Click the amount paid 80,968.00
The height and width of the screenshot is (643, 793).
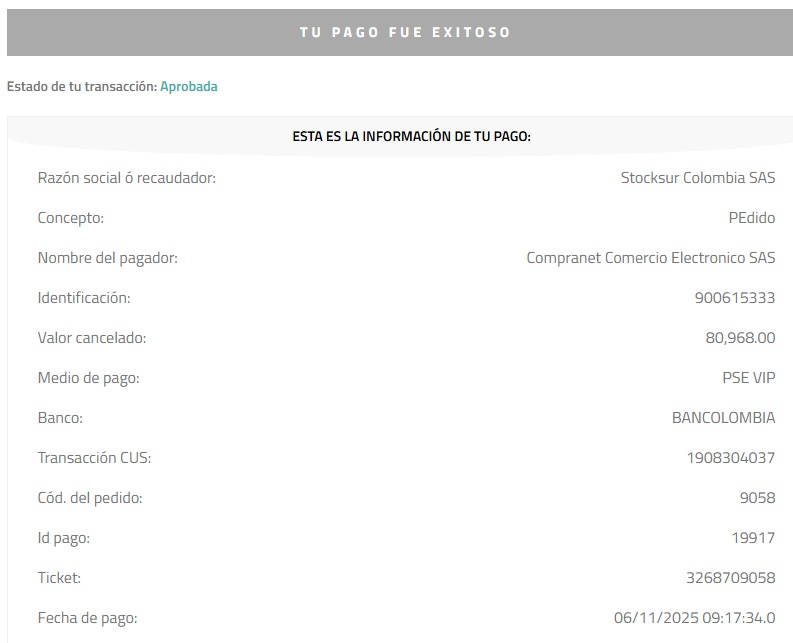point(740,338)
